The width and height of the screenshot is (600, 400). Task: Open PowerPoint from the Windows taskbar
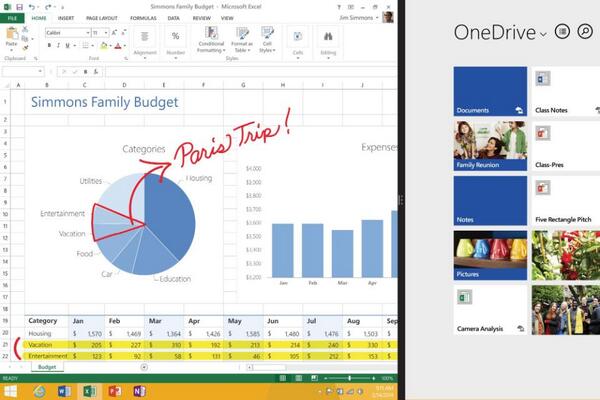(115, 391)
